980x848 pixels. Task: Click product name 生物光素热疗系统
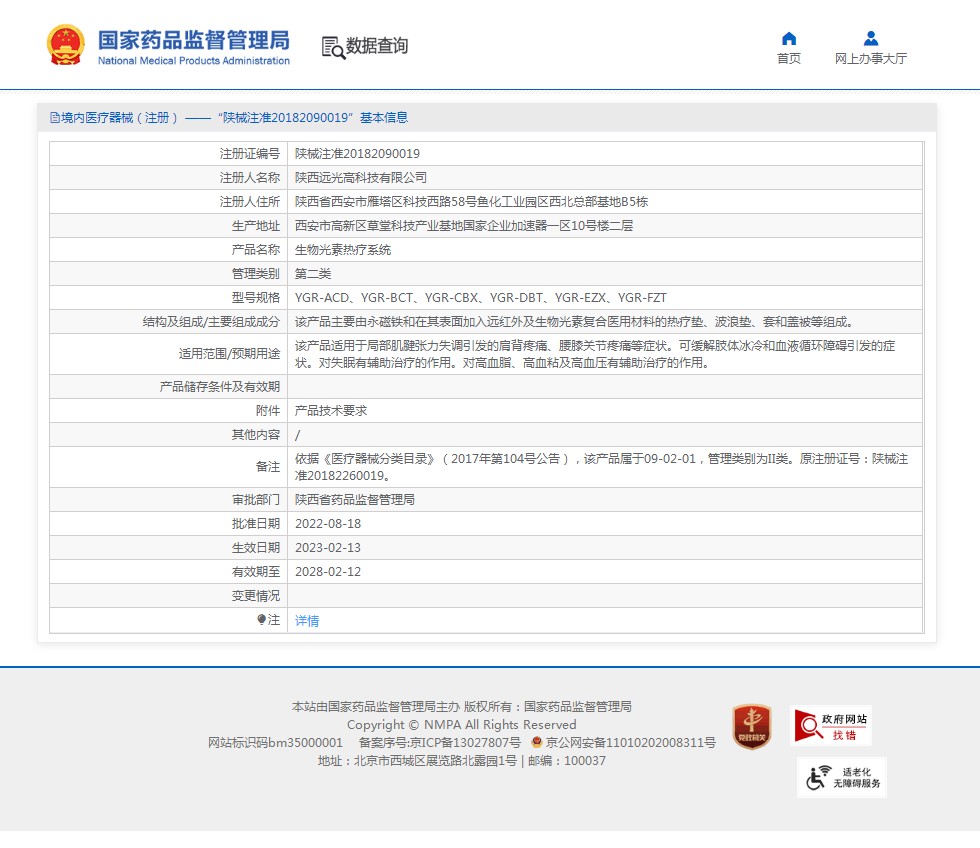pos(343,250)
